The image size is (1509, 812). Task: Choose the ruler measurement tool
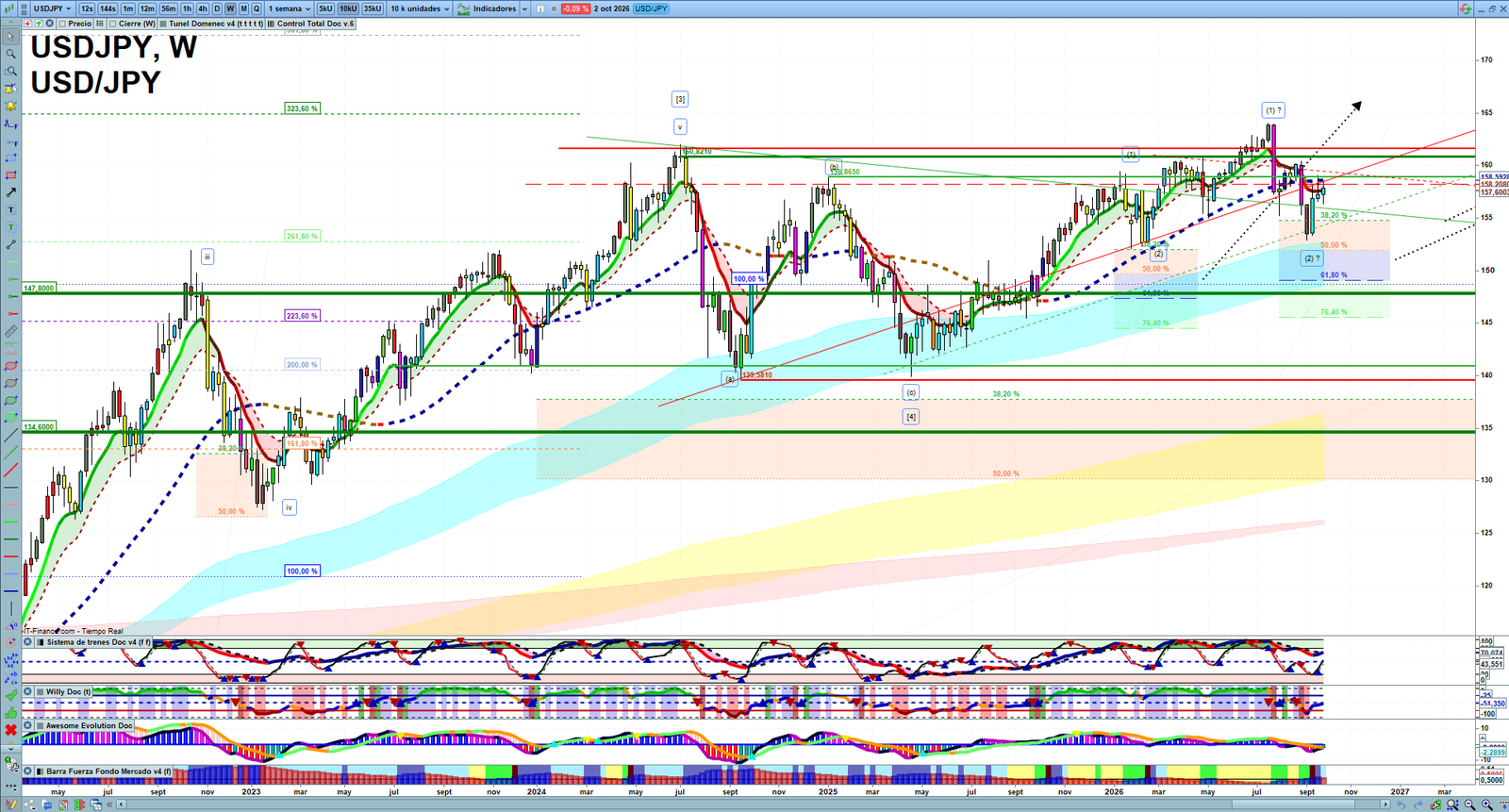point(10,331)
